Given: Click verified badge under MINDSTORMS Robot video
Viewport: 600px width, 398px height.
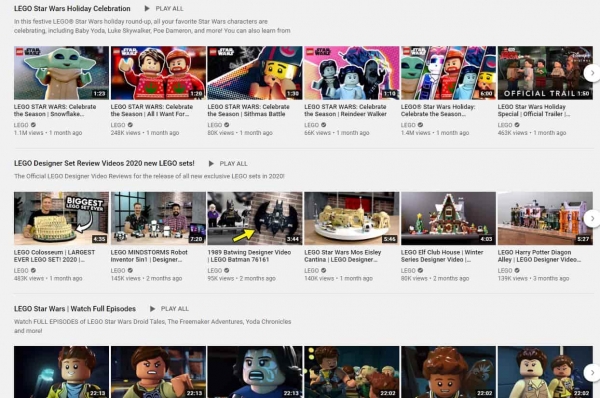Looking at the screenshot, I should pos(130,271).
